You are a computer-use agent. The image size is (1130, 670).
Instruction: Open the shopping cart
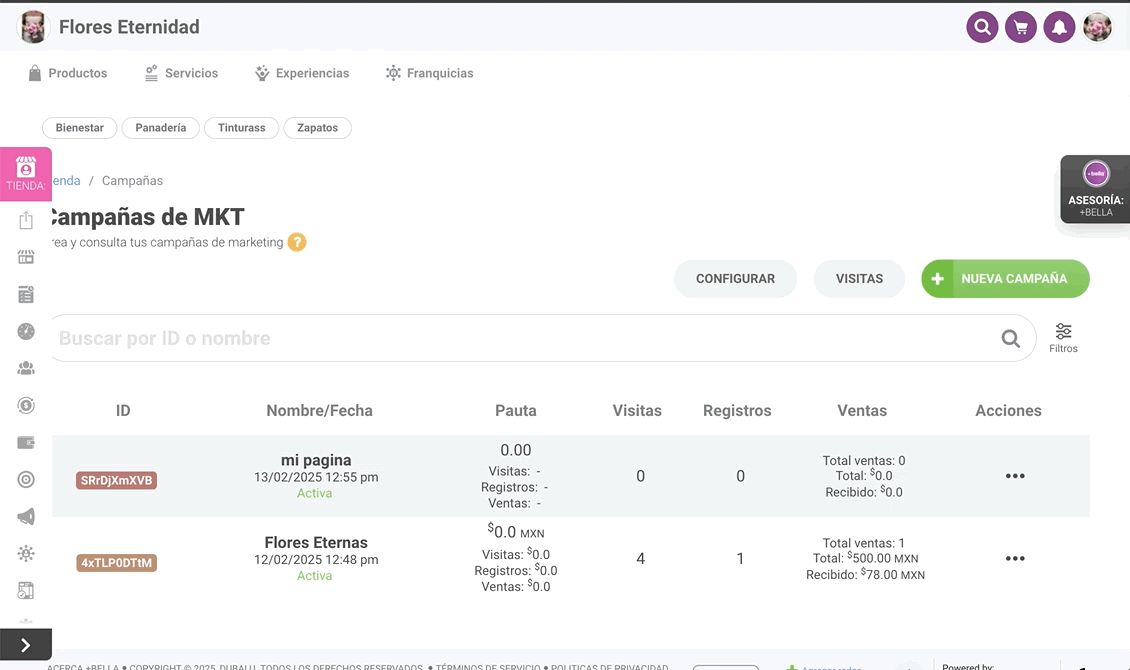[1021, 27]
